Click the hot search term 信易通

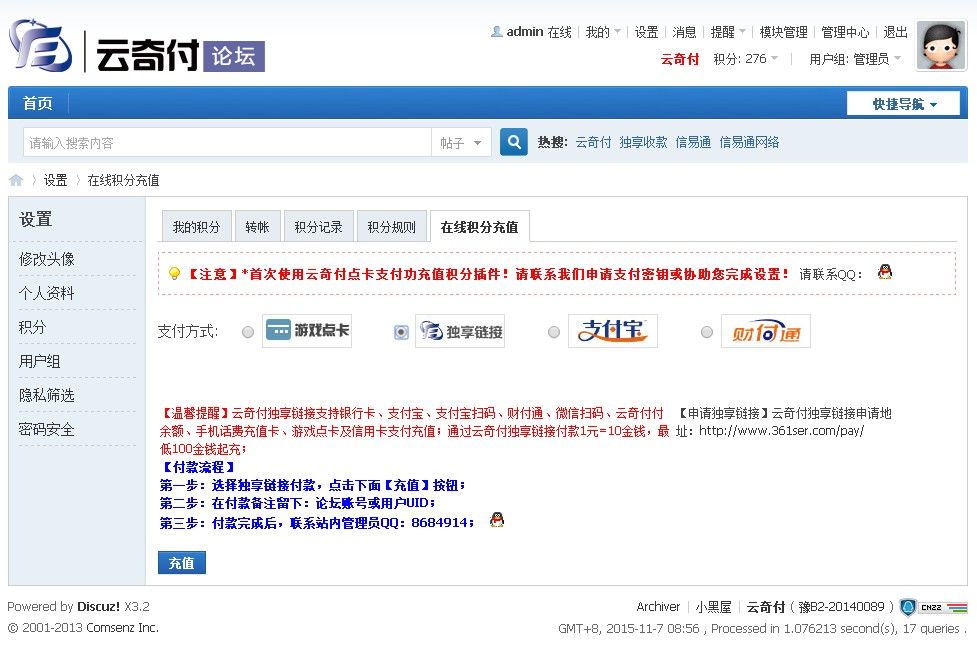pyautogui.click(x=693, y=142)
